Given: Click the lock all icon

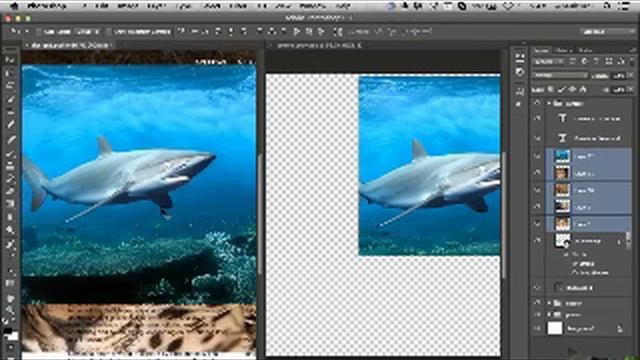Looking at the screenshot, I should pyautogui.click(x=583, y=89).
